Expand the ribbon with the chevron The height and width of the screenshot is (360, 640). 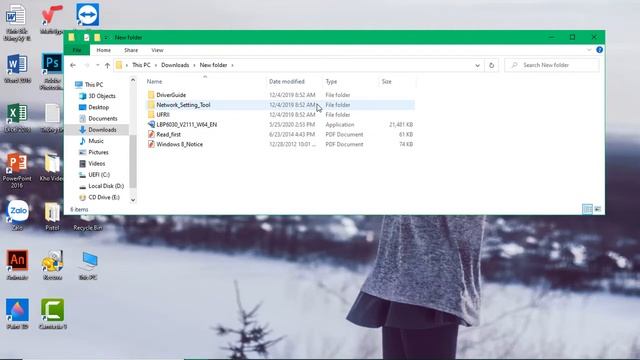pyautogui.click(x=589, y=50)
